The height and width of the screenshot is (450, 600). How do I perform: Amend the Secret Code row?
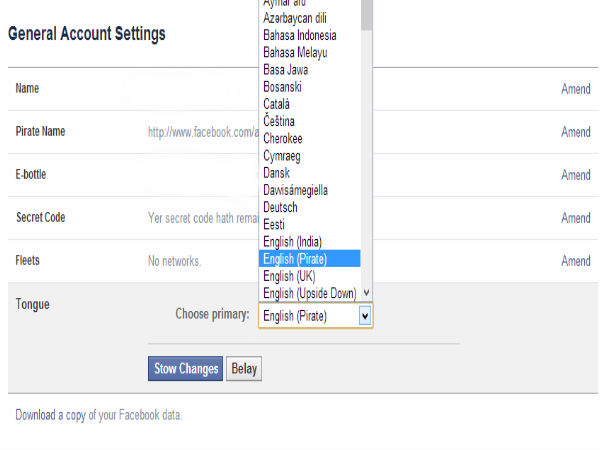[575, 218]
